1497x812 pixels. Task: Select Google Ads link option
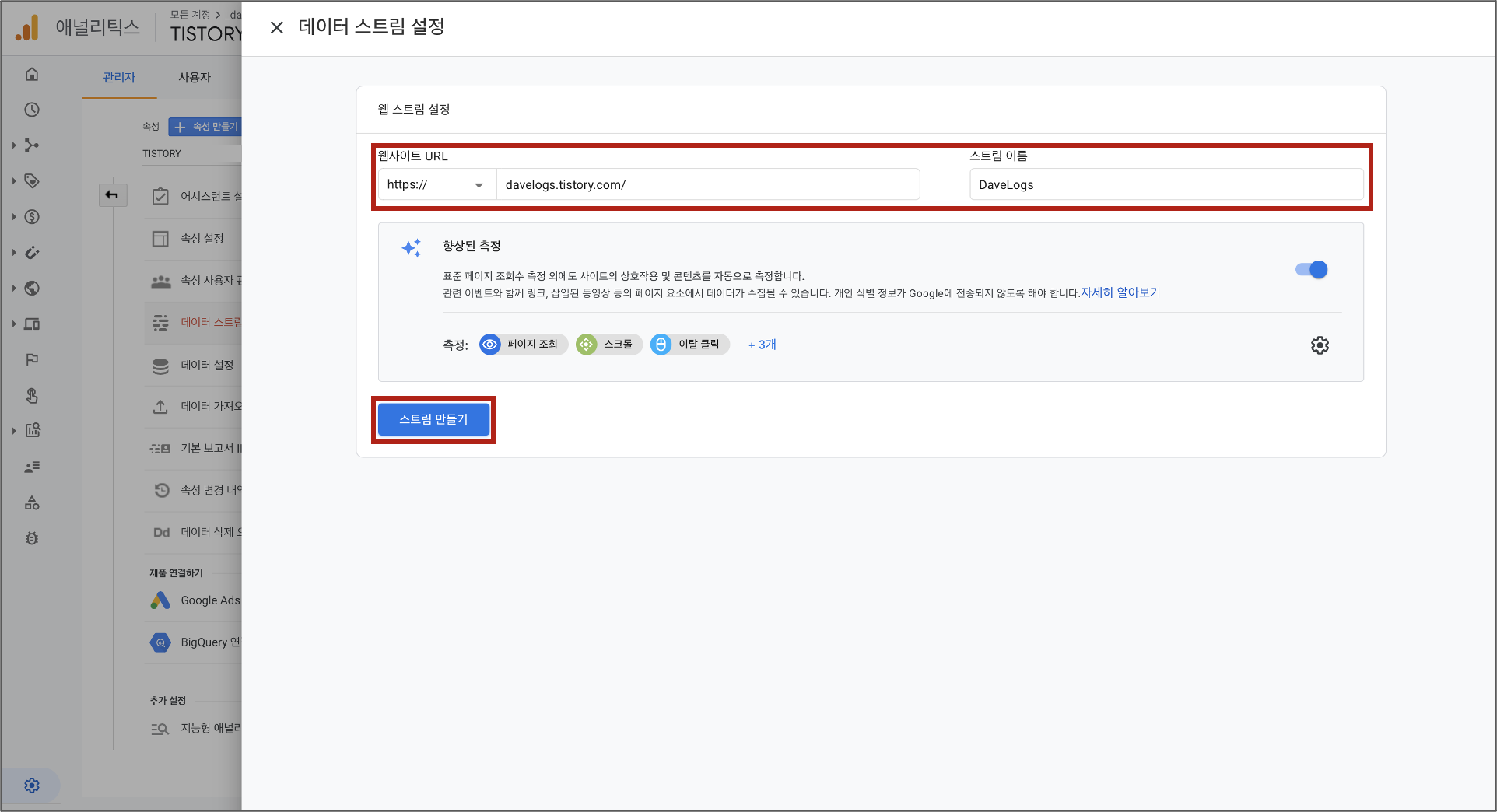click(210, 600)
